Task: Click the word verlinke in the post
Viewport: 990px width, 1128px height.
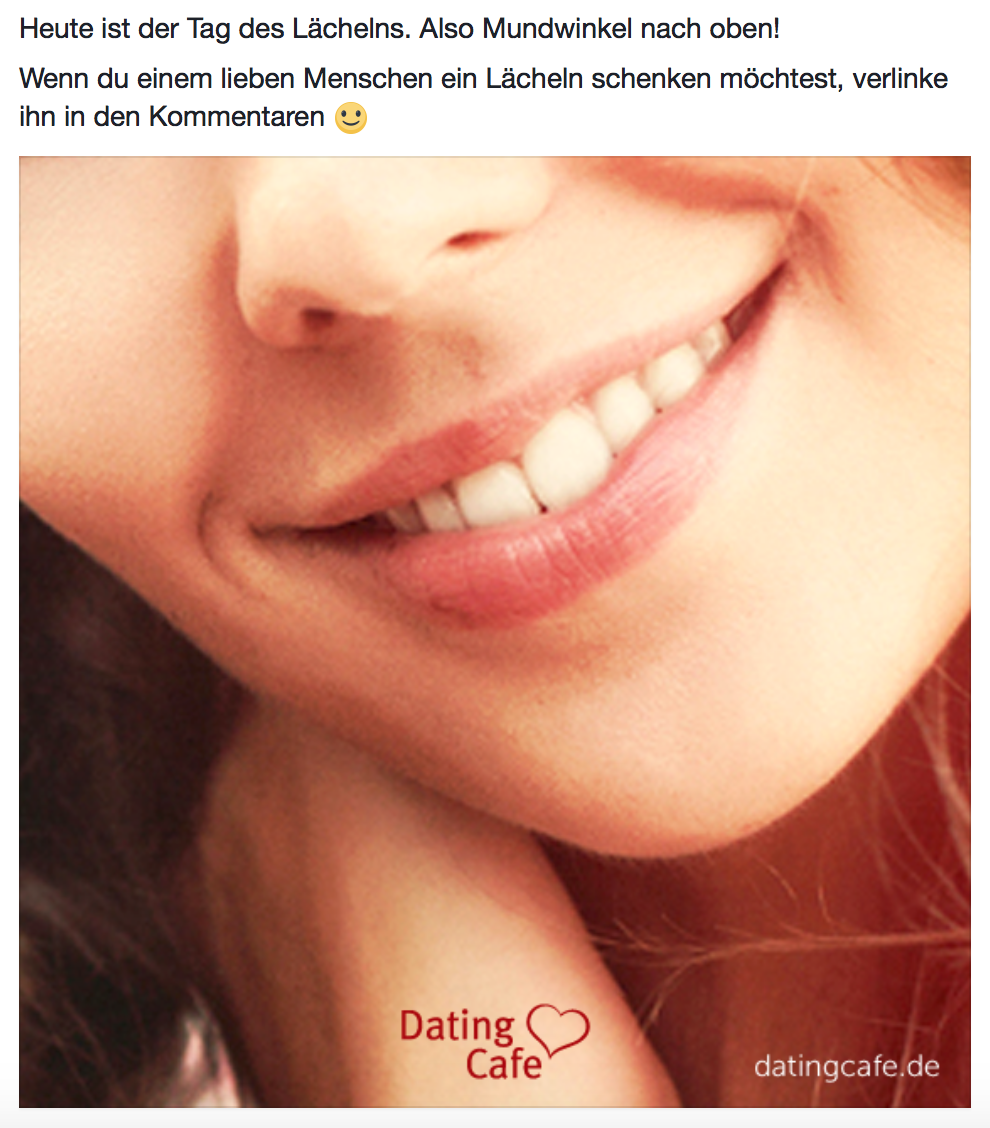Action: [x=900, y=78]
